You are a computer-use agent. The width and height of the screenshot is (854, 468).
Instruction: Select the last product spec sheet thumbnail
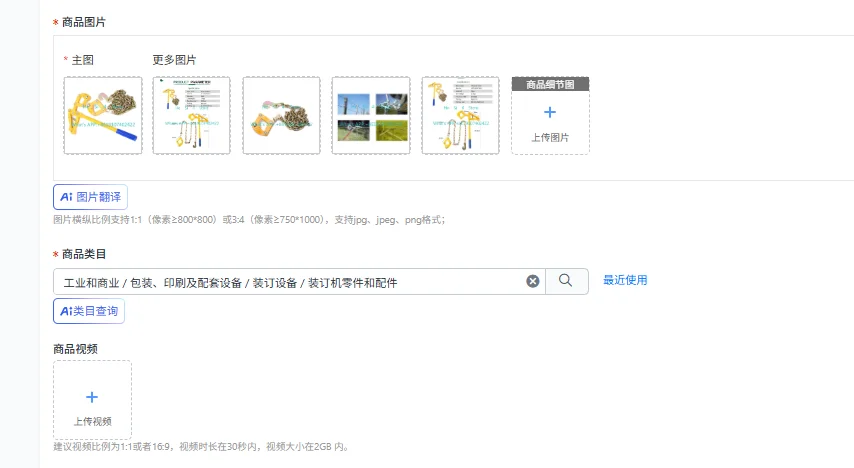click(x=460, y=116)
